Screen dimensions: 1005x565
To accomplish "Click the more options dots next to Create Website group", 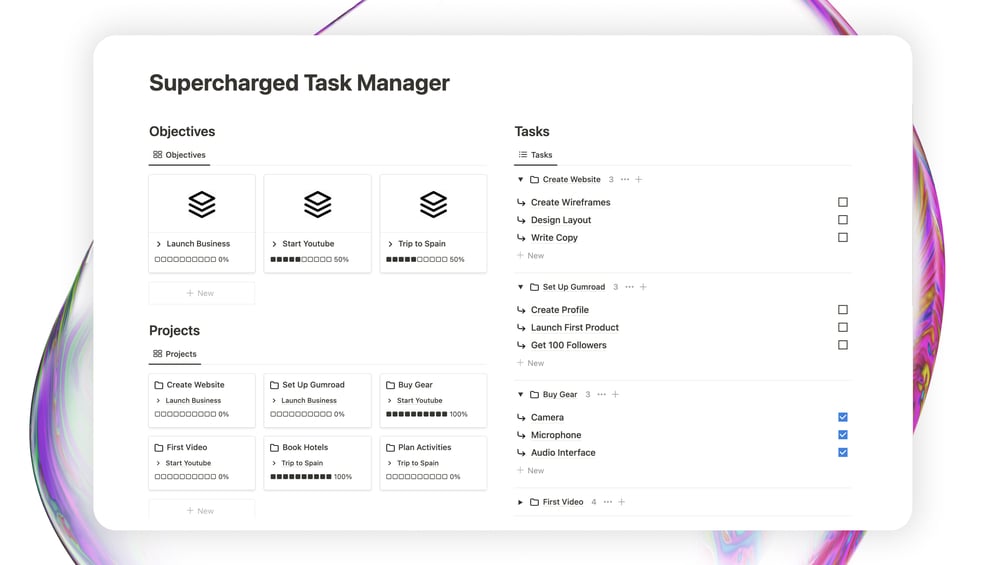I will pos(625,179).
